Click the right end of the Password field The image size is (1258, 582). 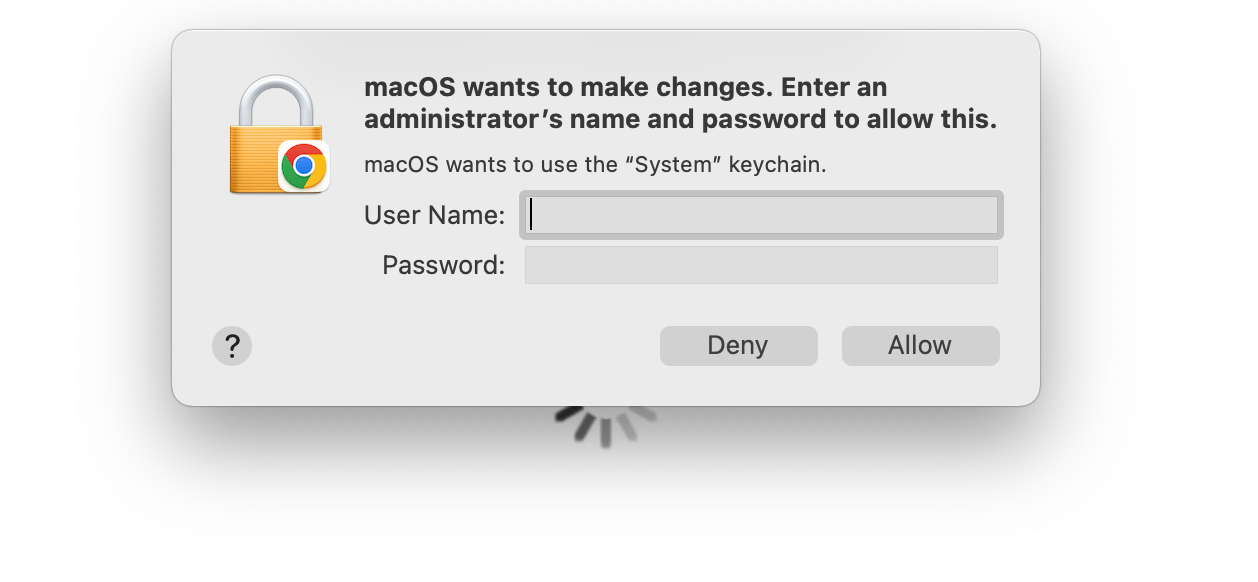[x=985, y=265]
